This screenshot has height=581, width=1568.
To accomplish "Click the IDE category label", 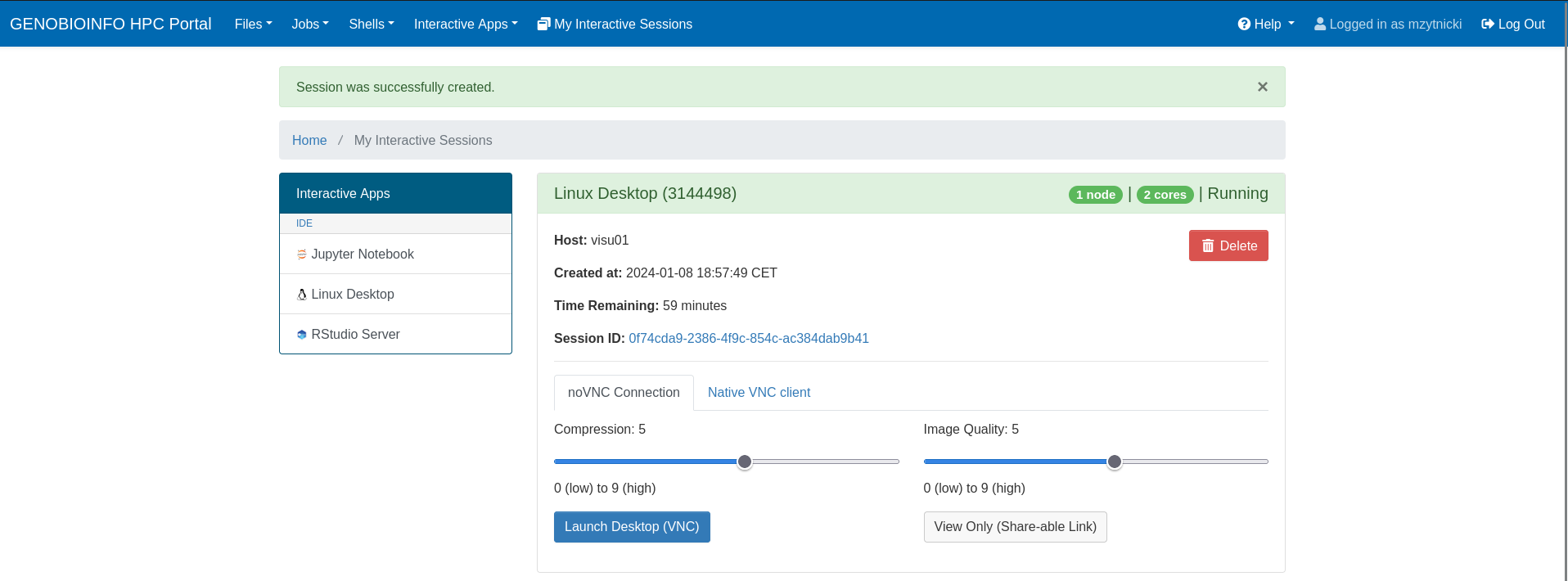I will coord(304,223).
